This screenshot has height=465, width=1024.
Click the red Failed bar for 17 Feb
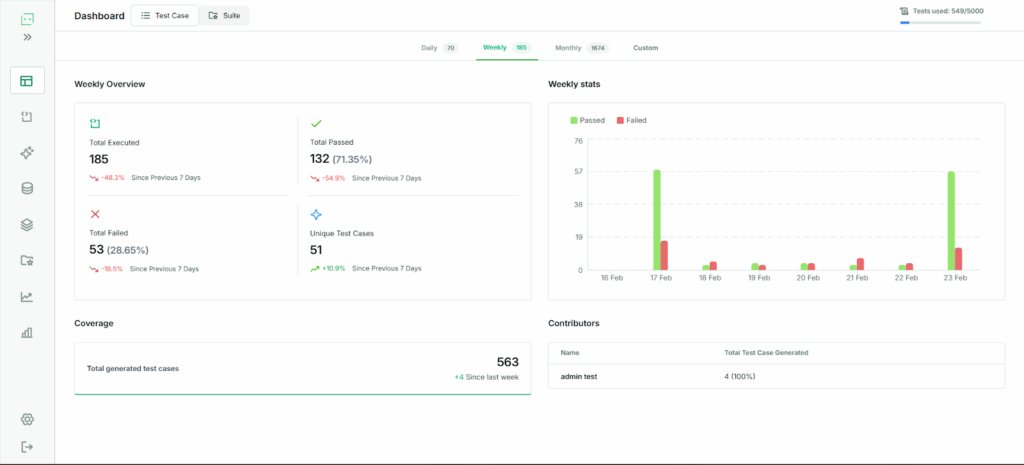point(664,255)
